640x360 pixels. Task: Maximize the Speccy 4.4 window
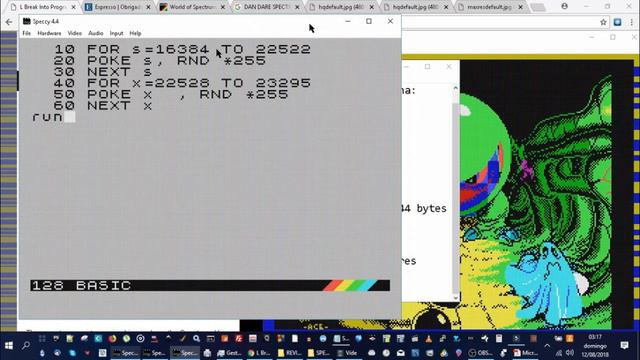[369, 21]
